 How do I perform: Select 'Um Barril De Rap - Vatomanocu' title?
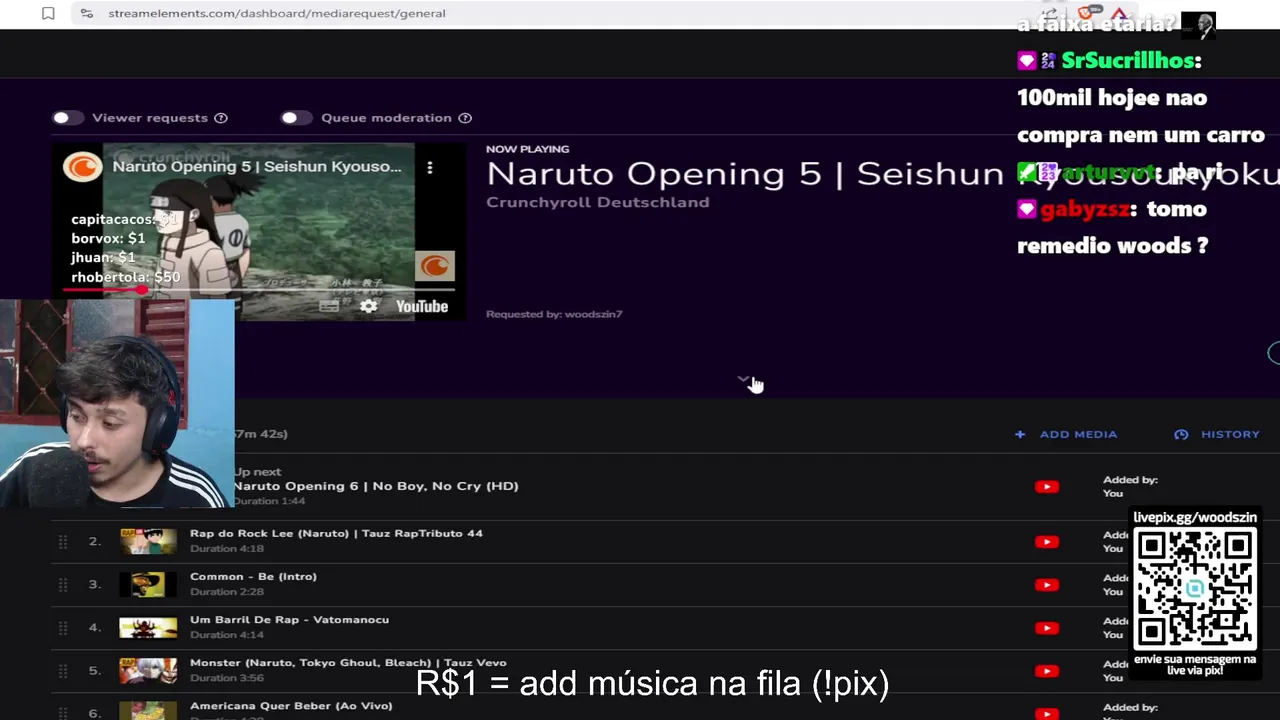(x=289, y=619)
